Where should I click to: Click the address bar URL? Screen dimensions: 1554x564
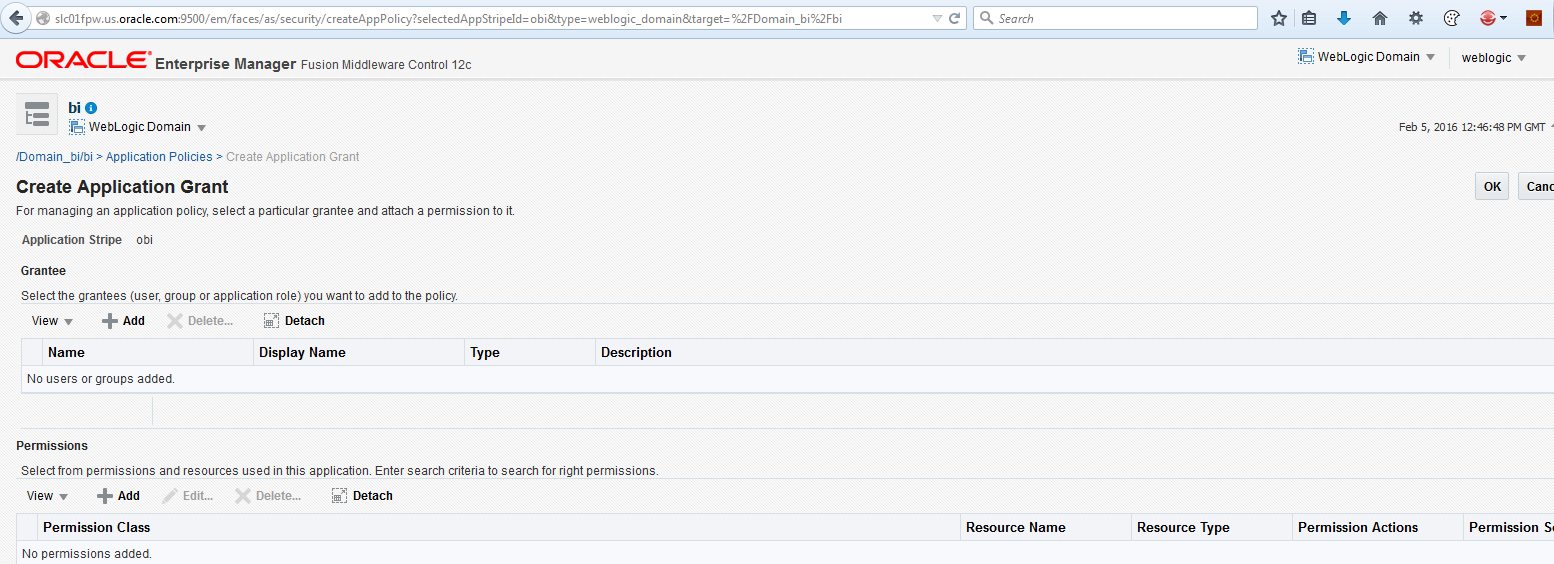pos(448,18)
